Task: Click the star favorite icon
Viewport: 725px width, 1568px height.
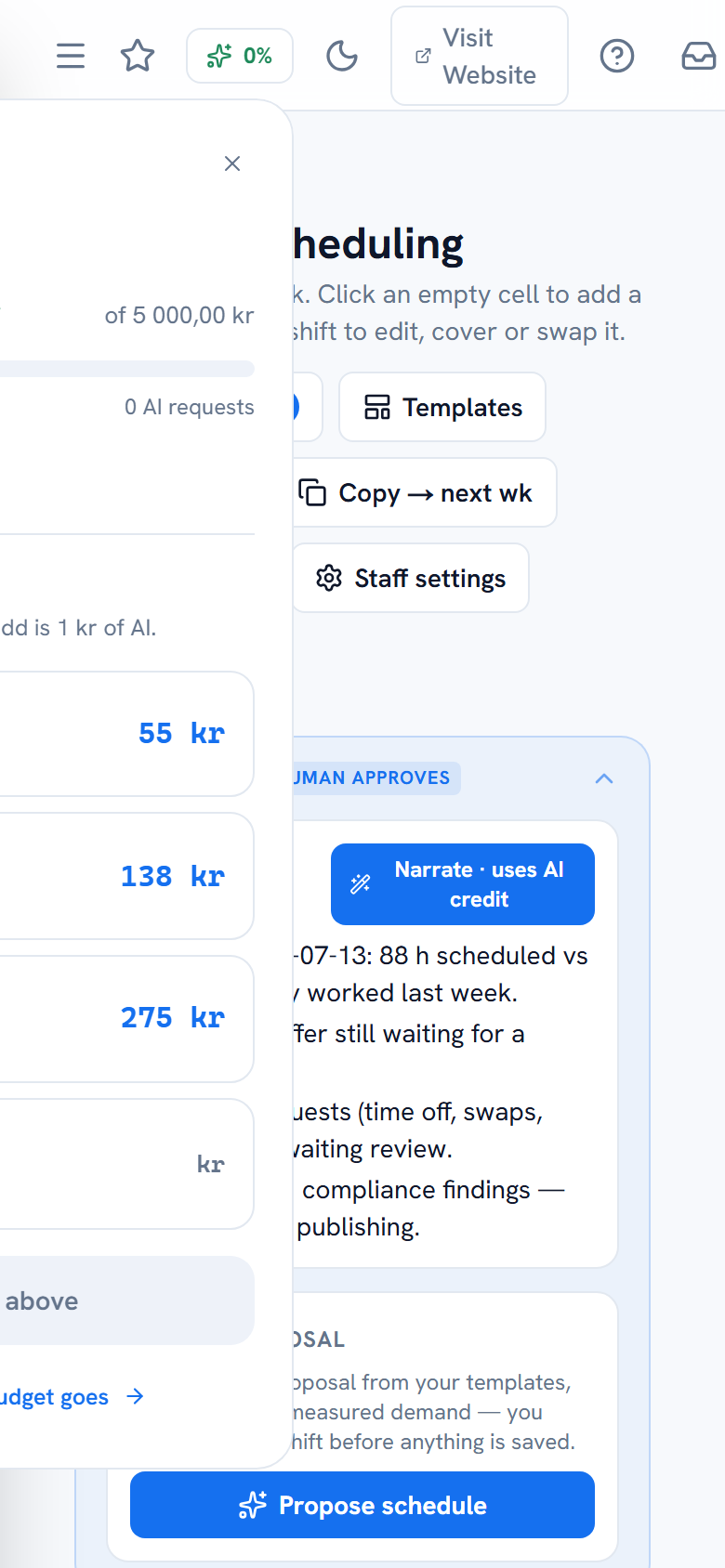Action: [x=138, y=56]
